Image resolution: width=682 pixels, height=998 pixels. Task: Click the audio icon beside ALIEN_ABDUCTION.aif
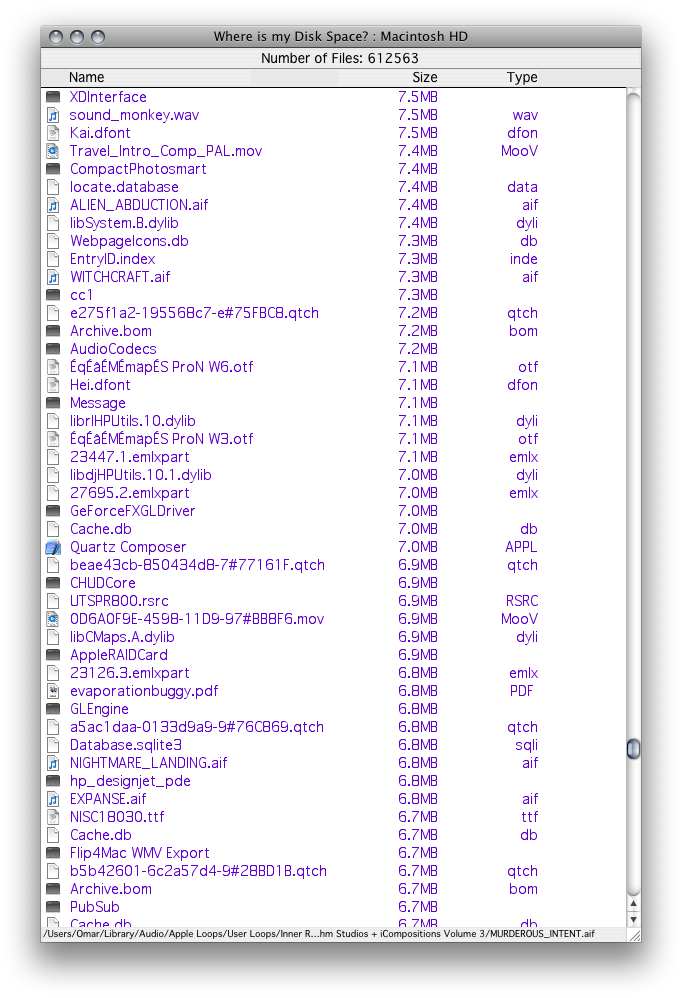coord(53,205)
